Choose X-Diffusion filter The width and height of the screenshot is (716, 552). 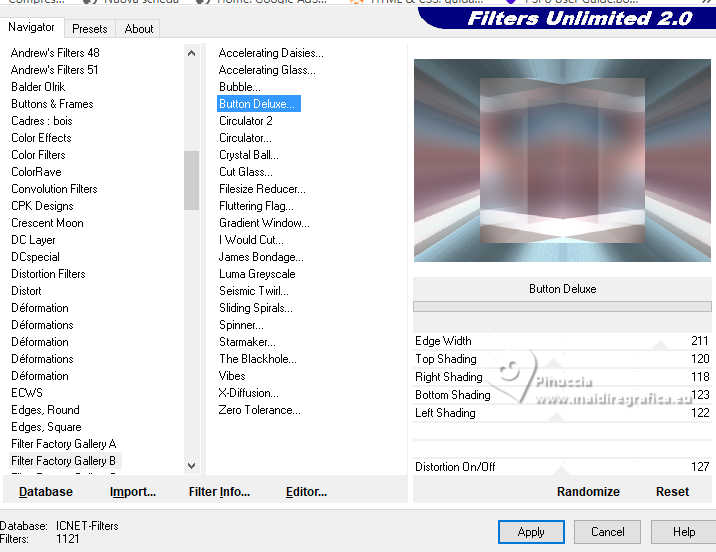[248, 393]
